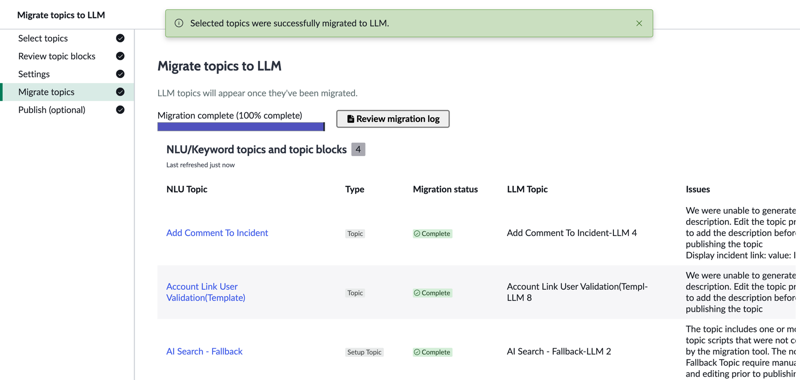The image size is (800, 380).
Task: Click the checkmark icon beside Settings
Action: click(x=120, y=74)
